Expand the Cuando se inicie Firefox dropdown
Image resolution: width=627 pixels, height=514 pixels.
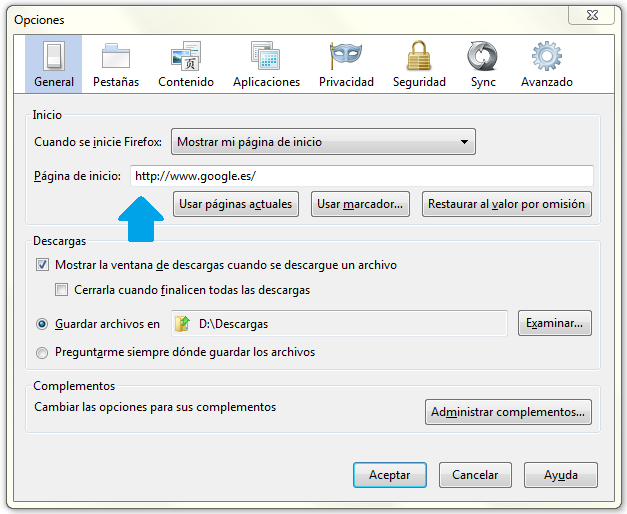(323, 142)
